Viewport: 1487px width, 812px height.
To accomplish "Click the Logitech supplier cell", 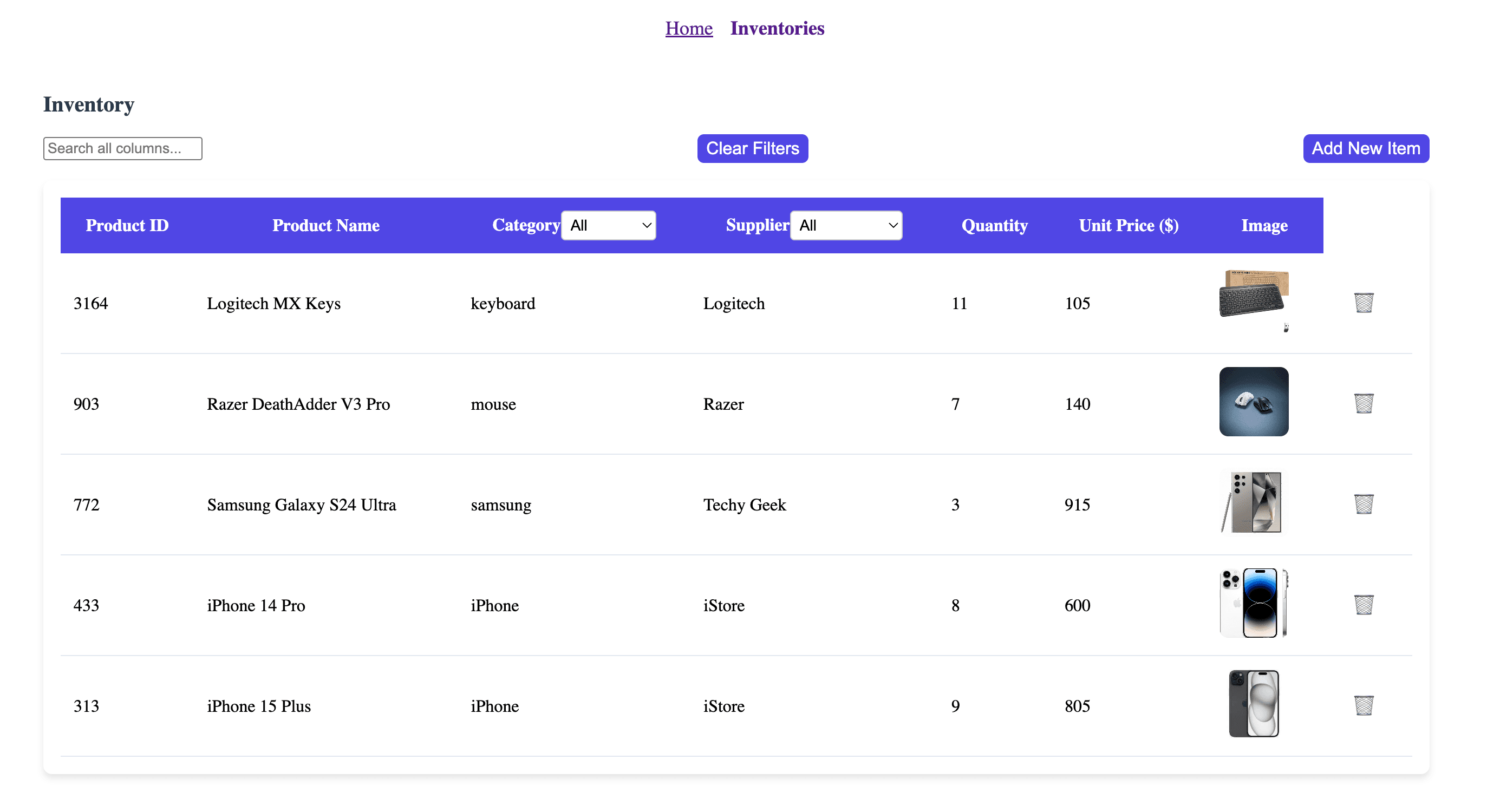I will [734, 304].
